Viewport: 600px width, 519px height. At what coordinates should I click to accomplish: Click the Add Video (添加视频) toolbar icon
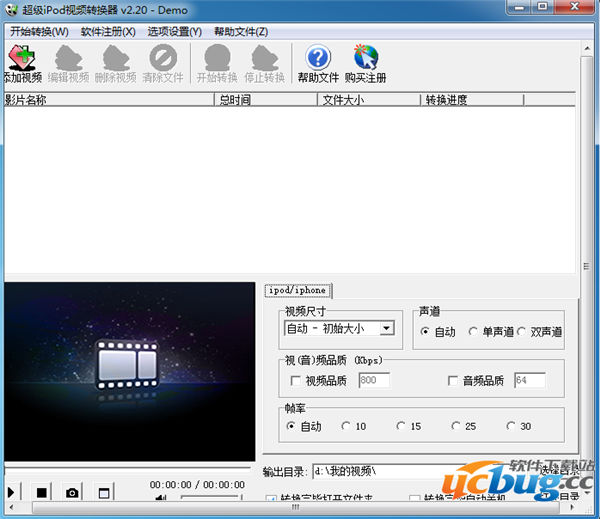coord(22,62)
